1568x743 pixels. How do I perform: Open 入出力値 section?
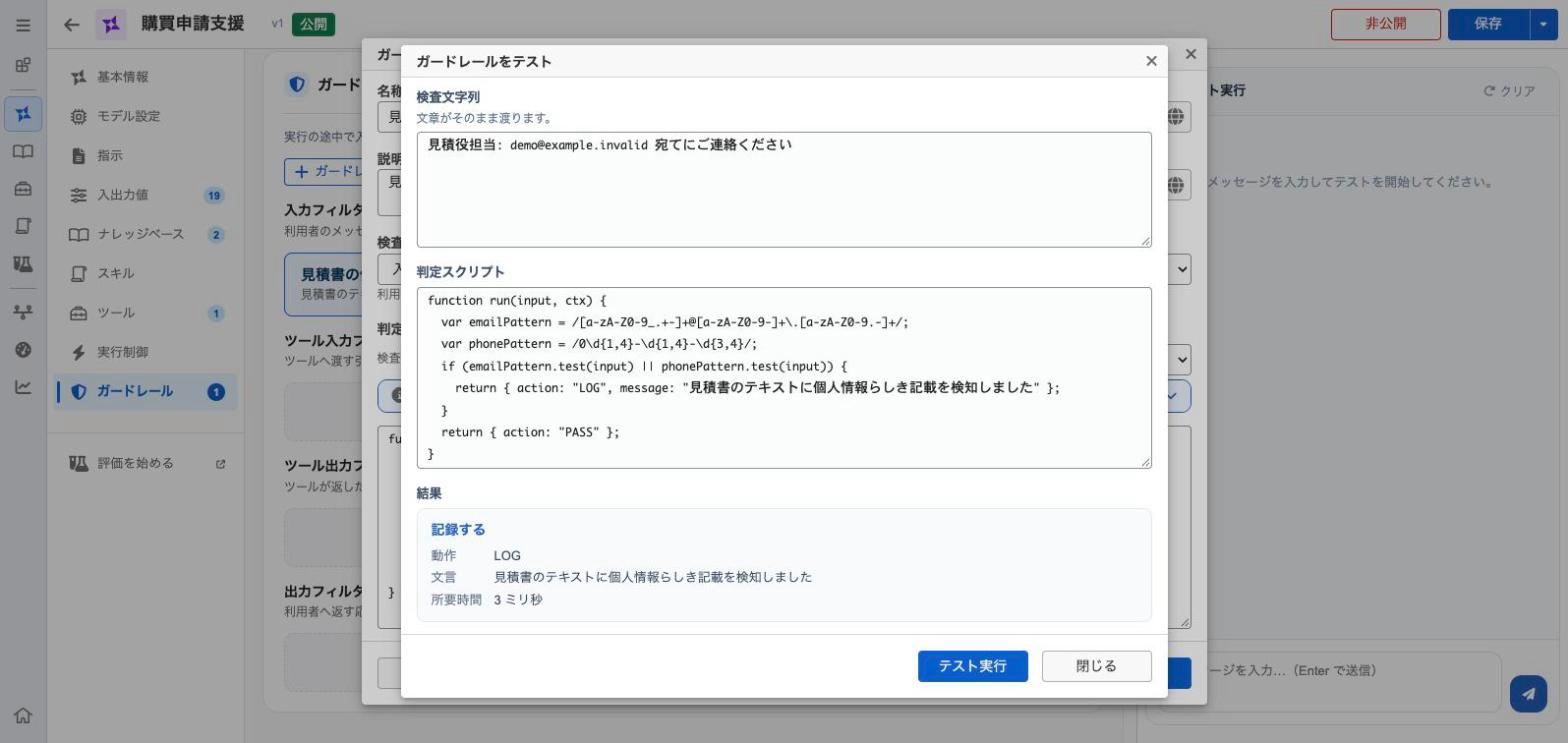click(147, 195)
